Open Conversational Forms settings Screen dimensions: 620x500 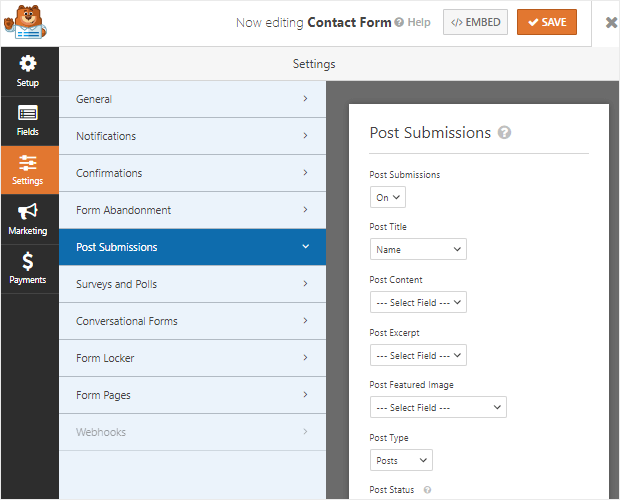(193, 321)
